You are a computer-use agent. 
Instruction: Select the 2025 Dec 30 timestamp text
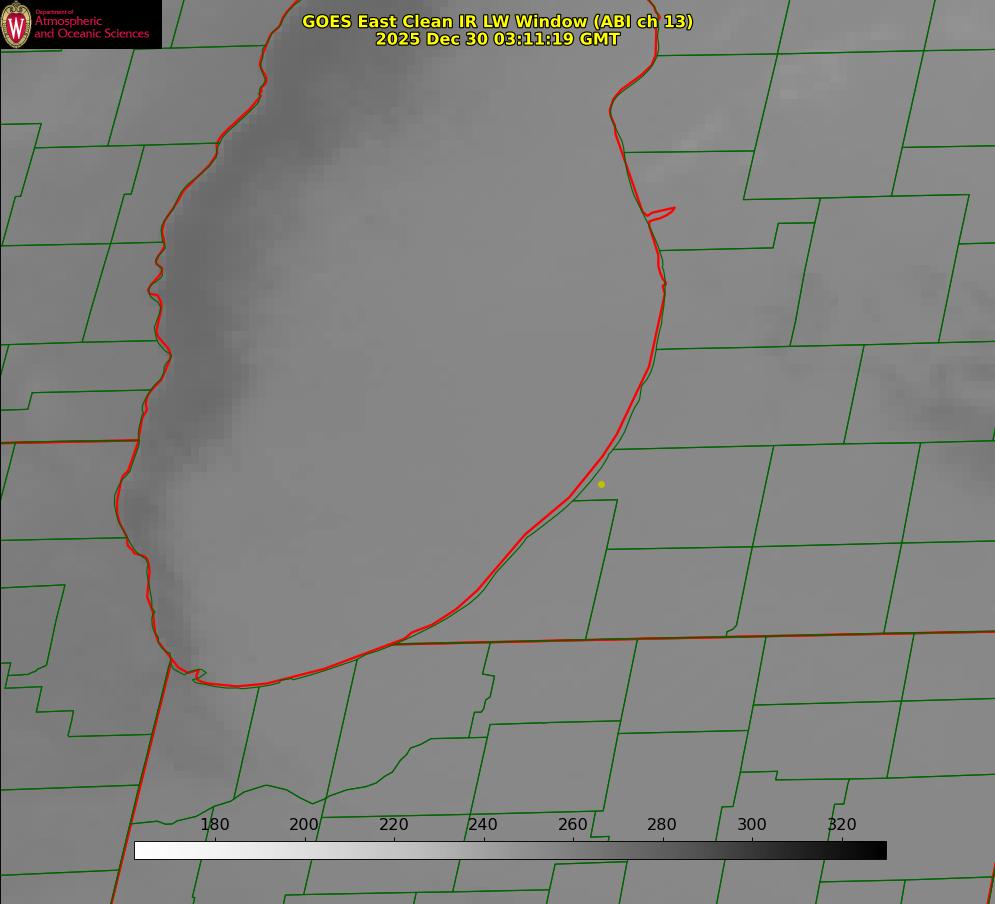click(x=498, y=39)
